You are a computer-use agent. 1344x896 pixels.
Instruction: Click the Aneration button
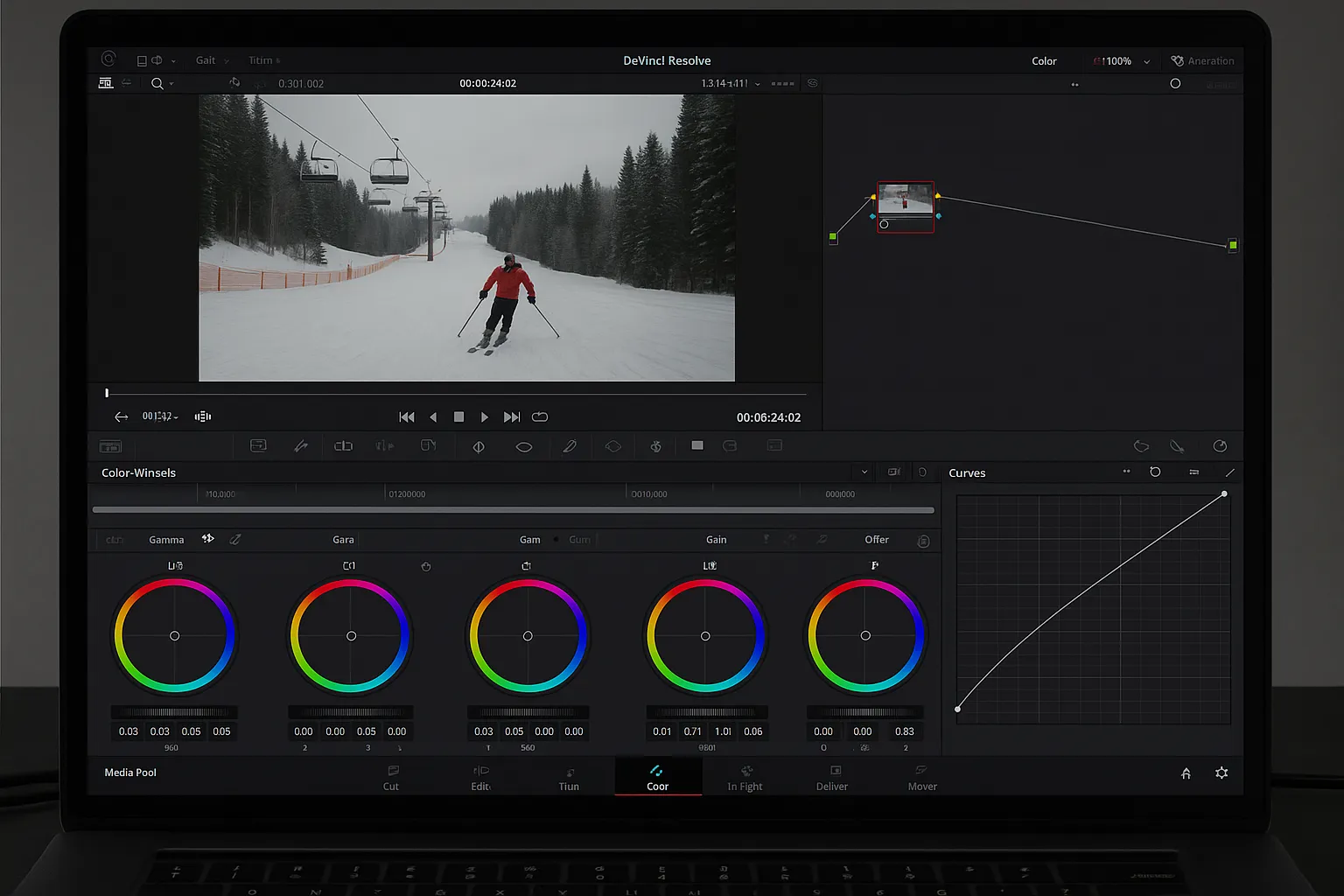point(1203,61)
